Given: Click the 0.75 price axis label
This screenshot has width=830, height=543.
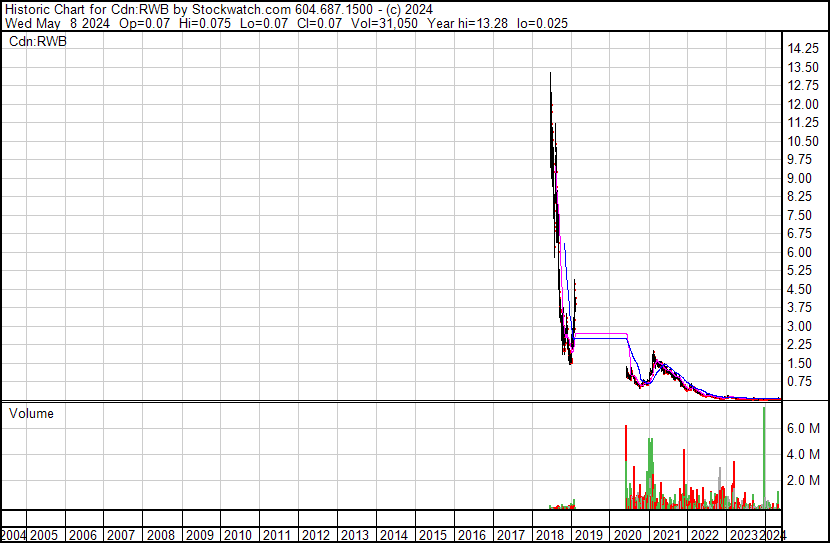Looking at the screenshot, I should point(799,382).
